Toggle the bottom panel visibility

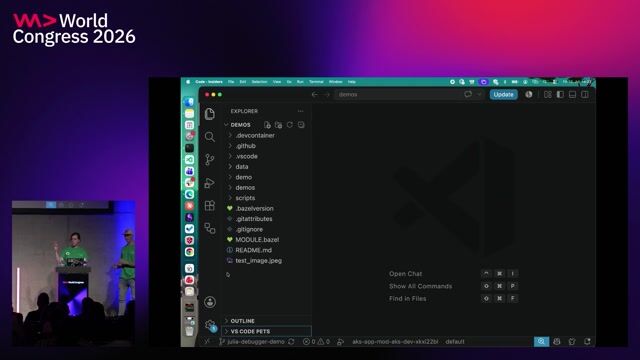[x=573, y=94]
